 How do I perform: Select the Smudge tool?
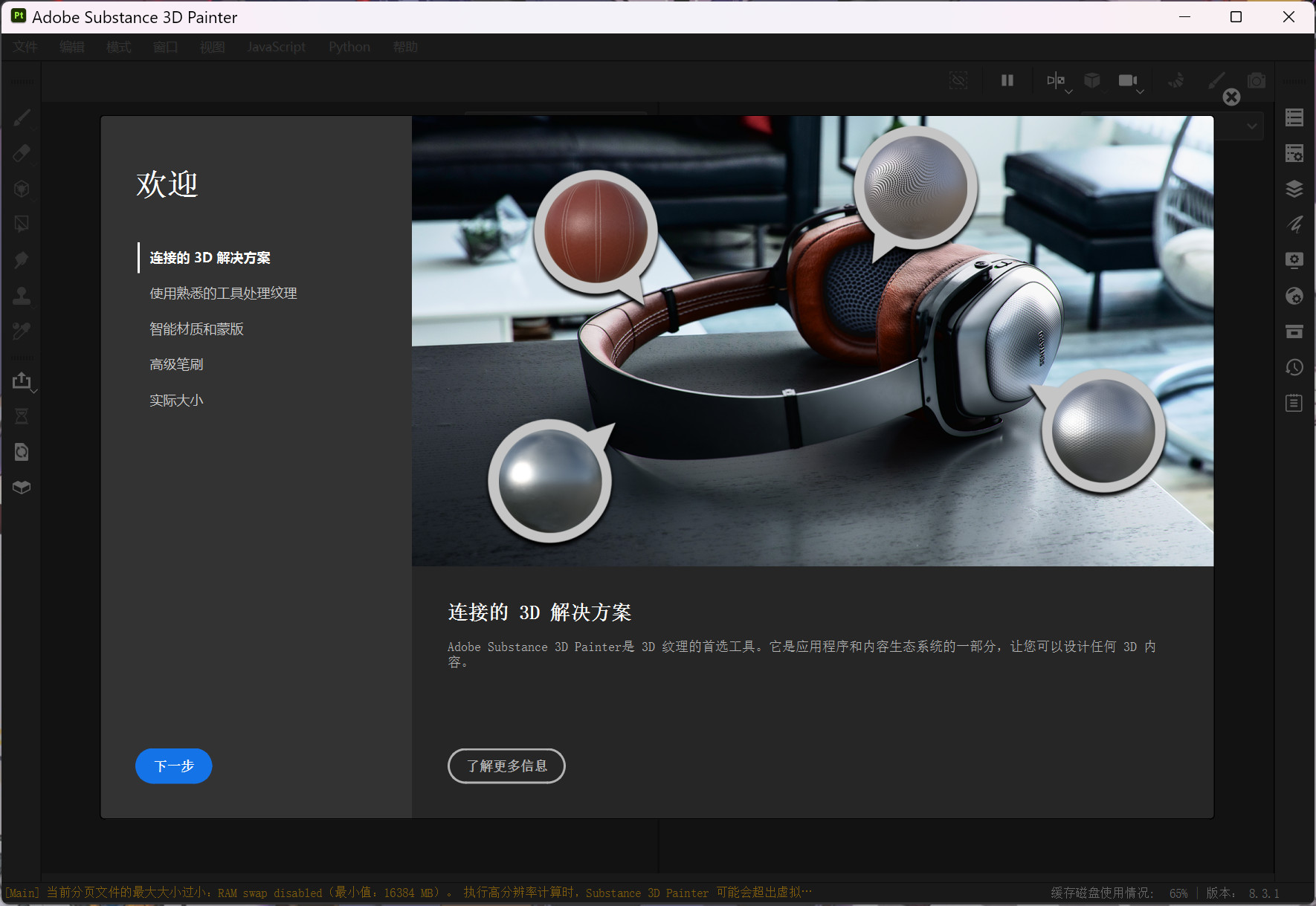tap(22, 259)
